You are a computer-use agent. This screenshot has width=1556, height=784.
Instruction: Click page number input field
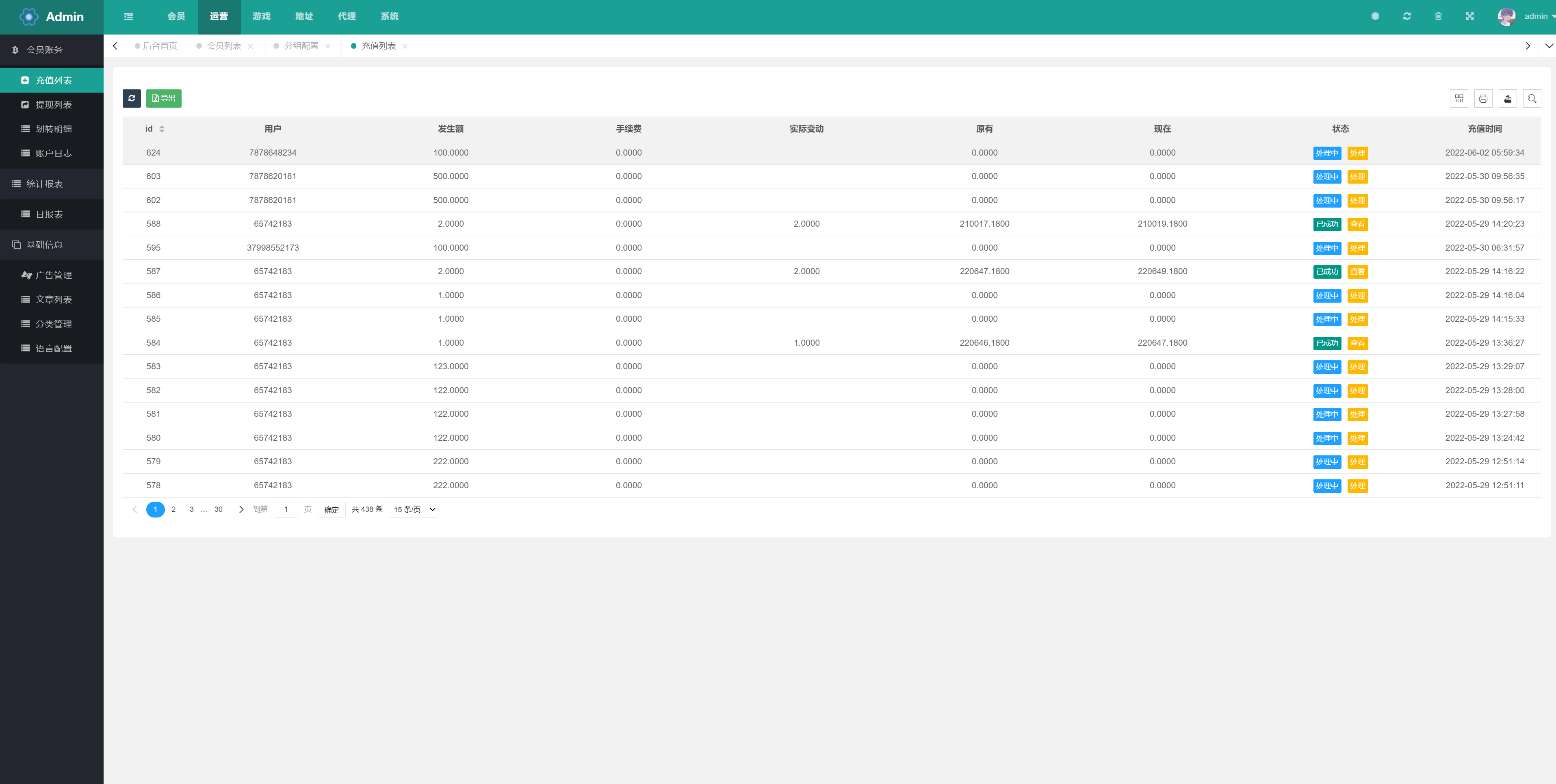286,510
